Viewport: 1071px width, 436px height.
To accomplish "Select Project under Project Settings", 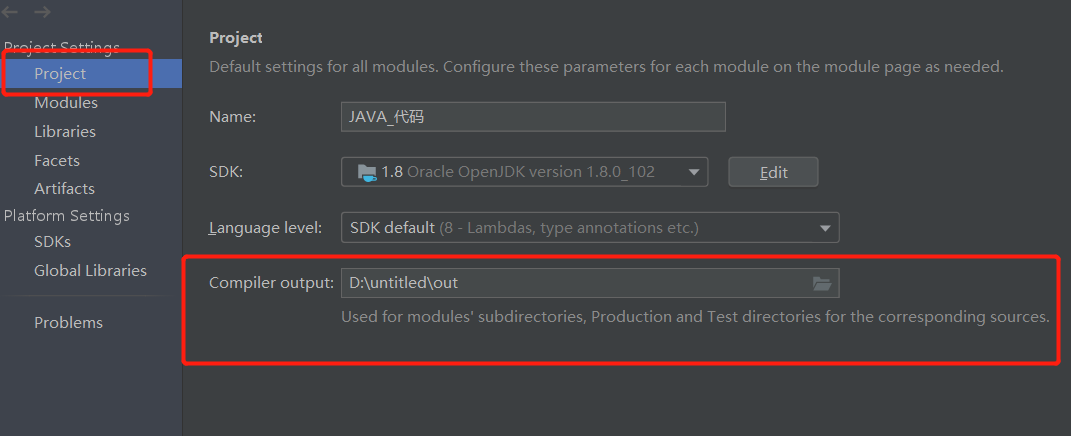I will point(60,74).
